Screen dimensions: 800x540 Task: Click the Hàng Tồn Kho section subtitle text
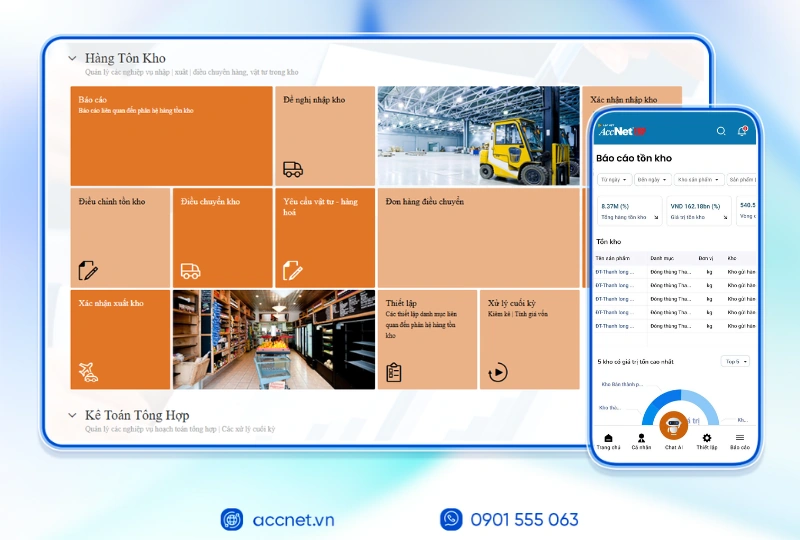click(x=191, y=72)
